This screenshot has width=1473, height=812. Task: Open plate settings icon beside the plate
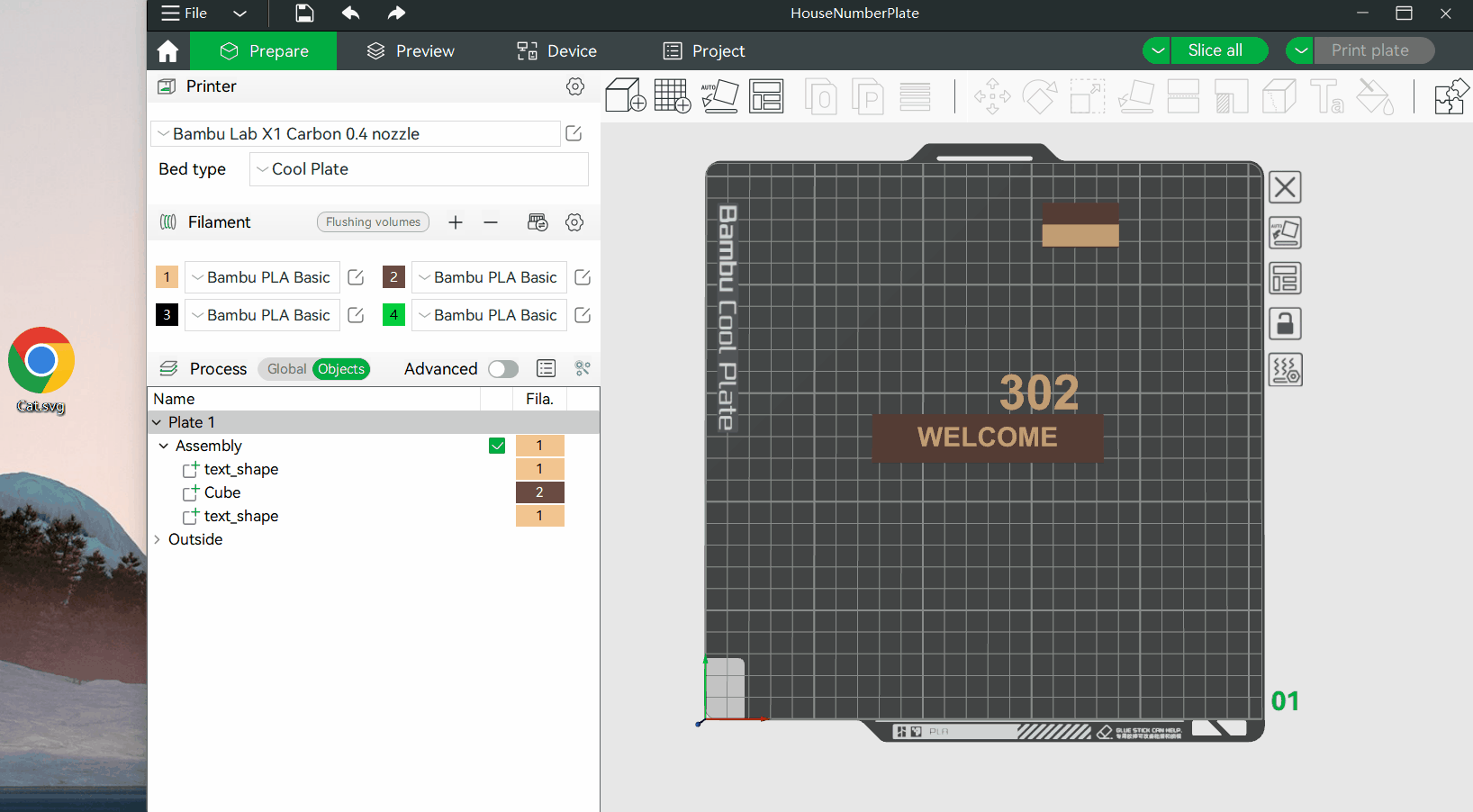coord(1285,369)
